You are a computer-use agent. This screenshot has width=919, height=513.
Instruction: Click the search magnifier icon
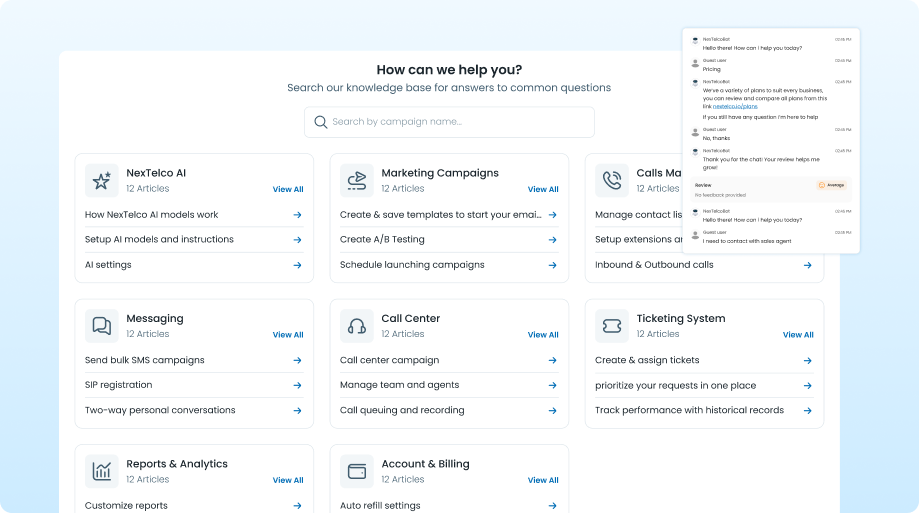point(321,122)
